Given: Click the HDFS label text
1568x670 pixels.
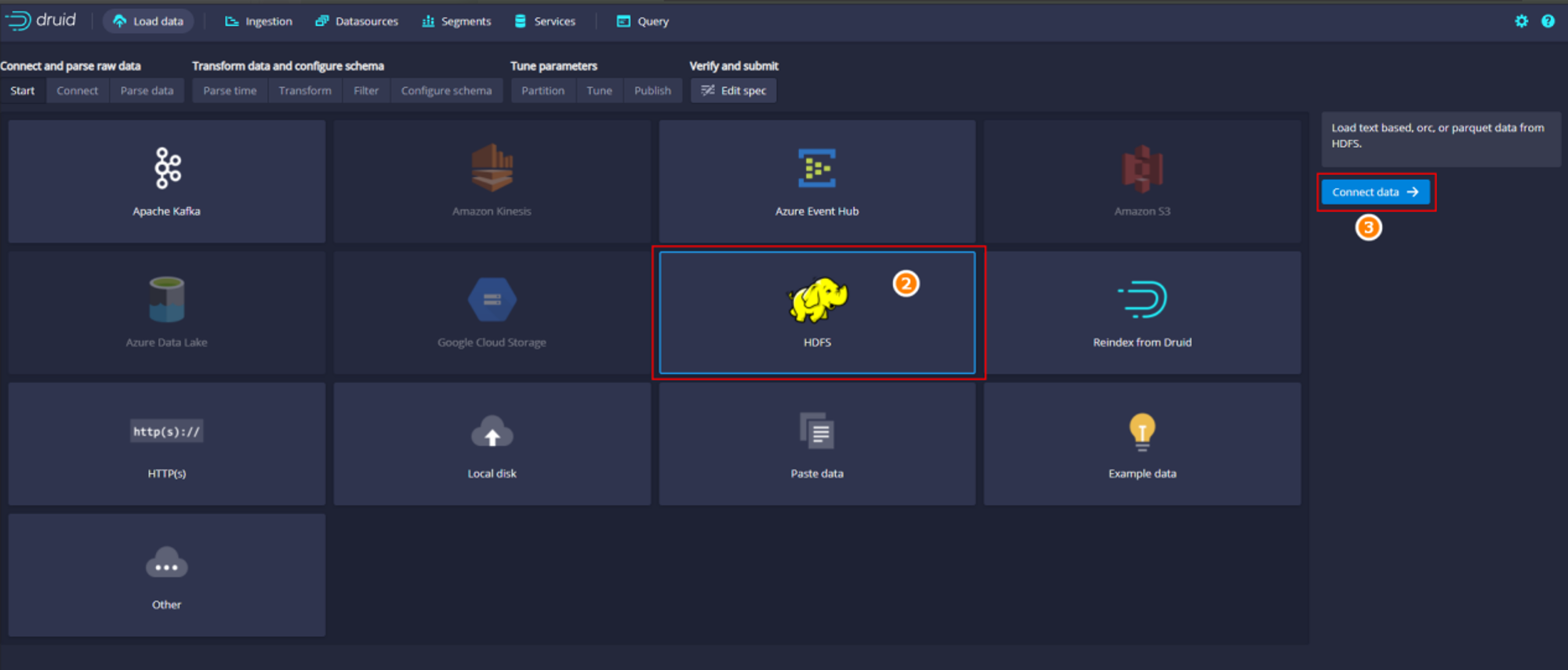Looking at the screenshot, I should (x=817, y=342).
